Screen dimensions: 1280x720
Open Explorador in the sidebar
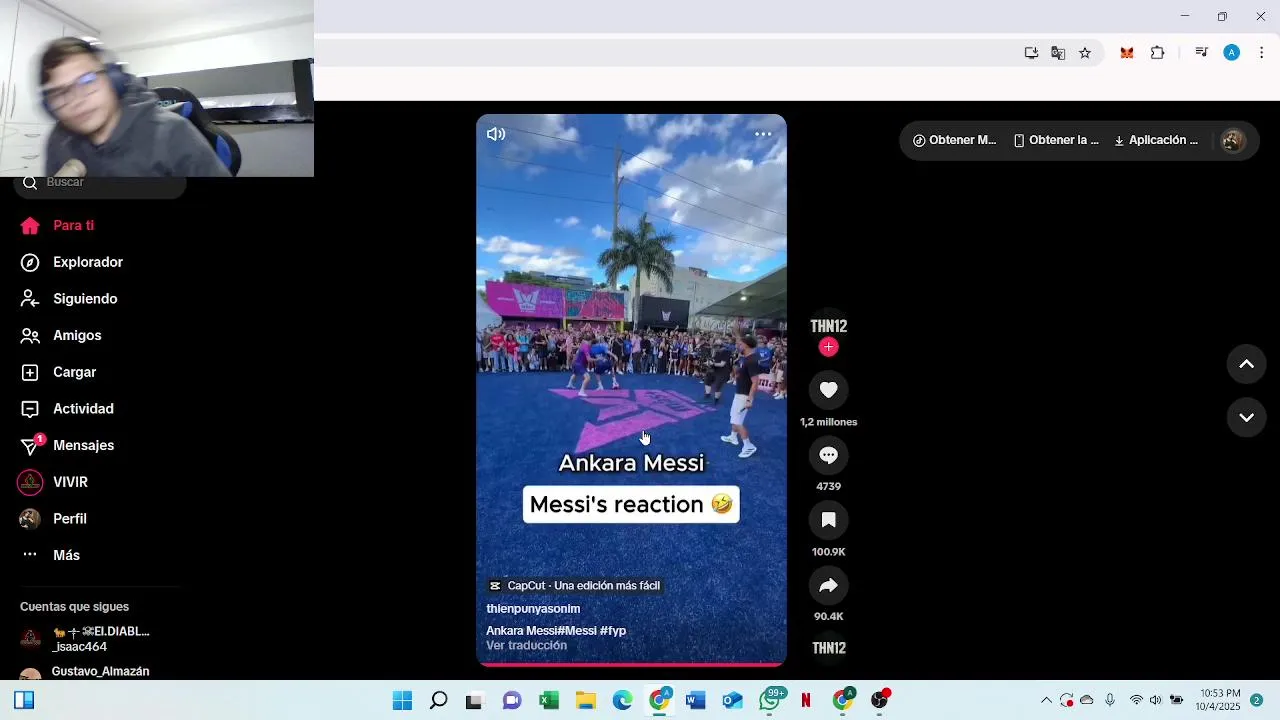pos(72,262)
